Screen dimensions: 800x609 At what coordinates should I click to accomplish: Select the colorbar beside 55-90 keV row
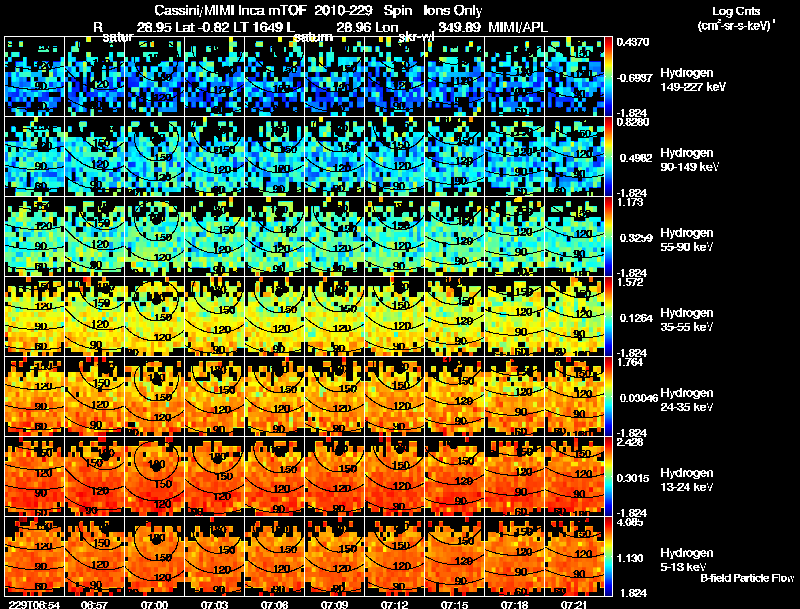(x=608, y=236)
